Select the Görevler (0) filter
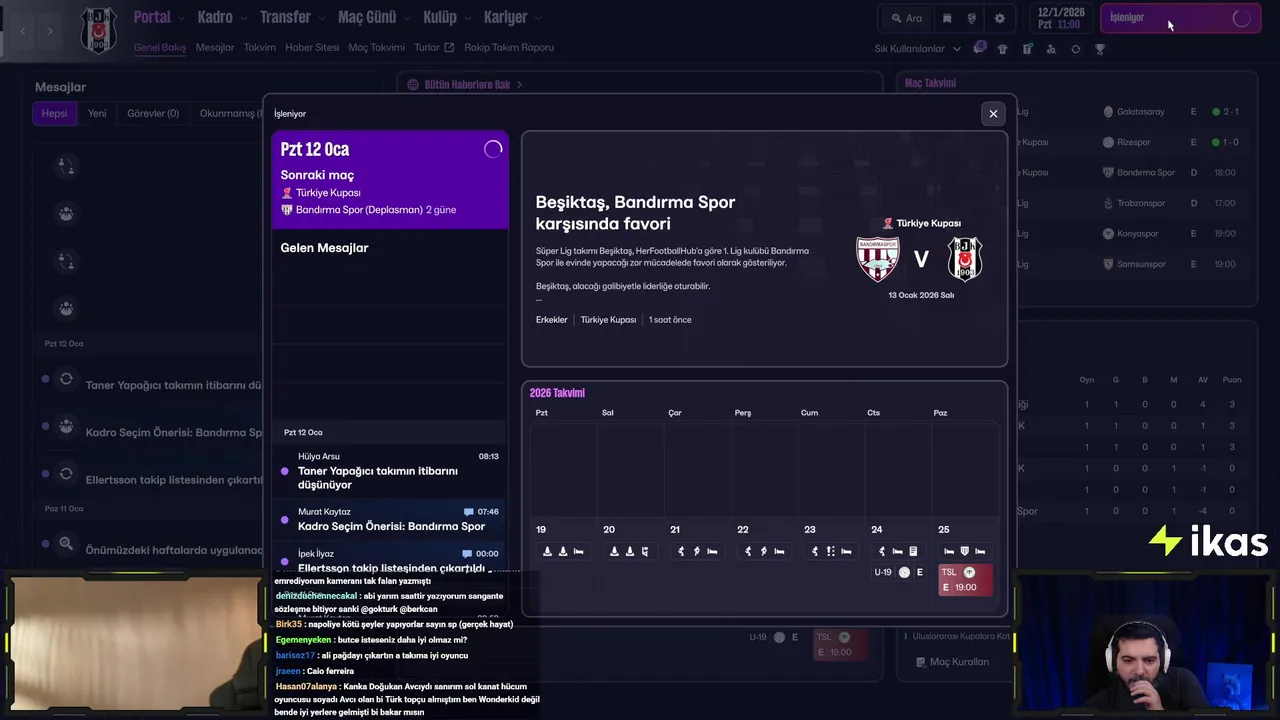 tap(153, 113)
